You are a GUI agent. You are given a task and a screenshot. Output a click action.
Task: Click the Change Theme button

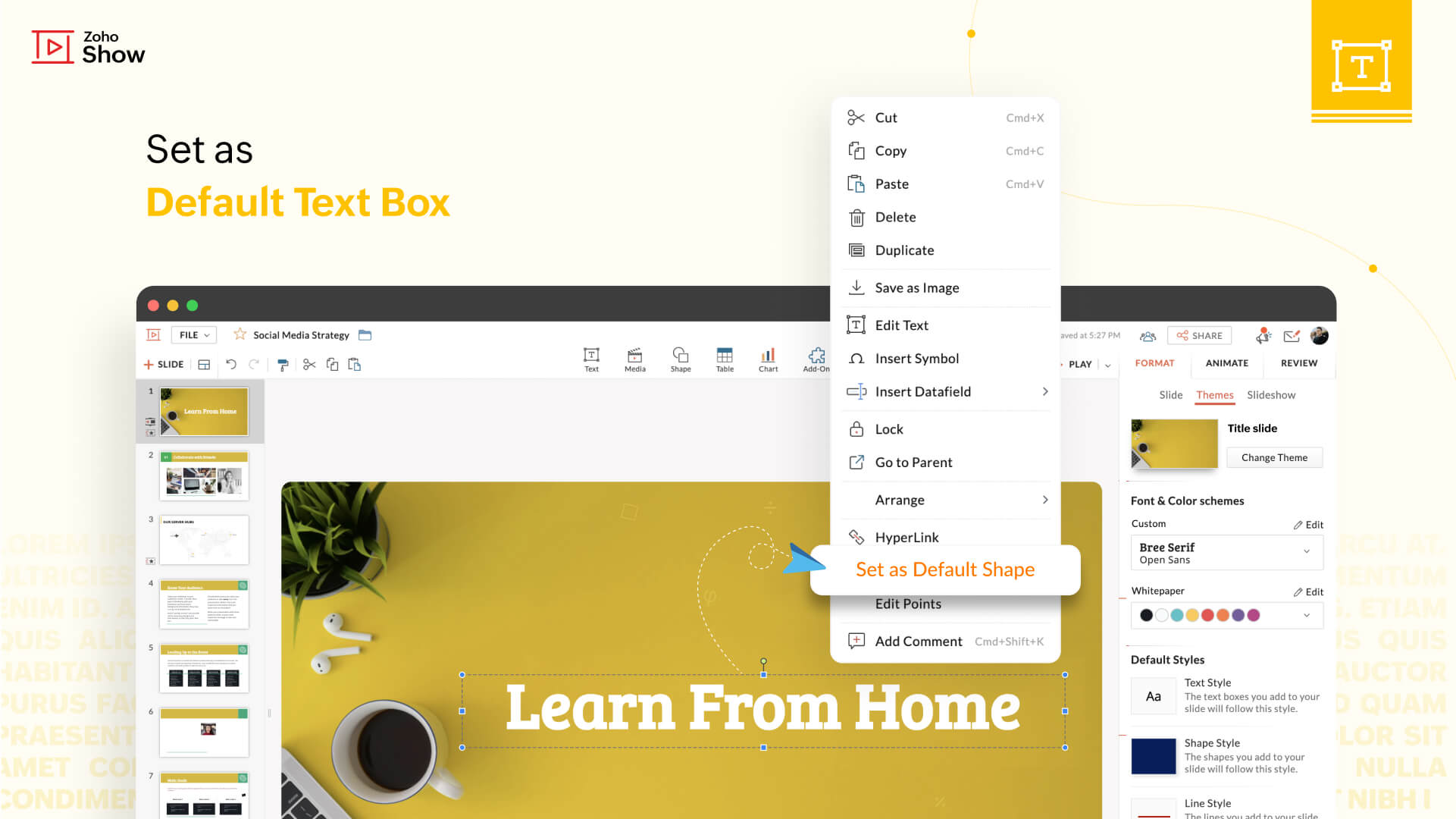[1275, 457]
